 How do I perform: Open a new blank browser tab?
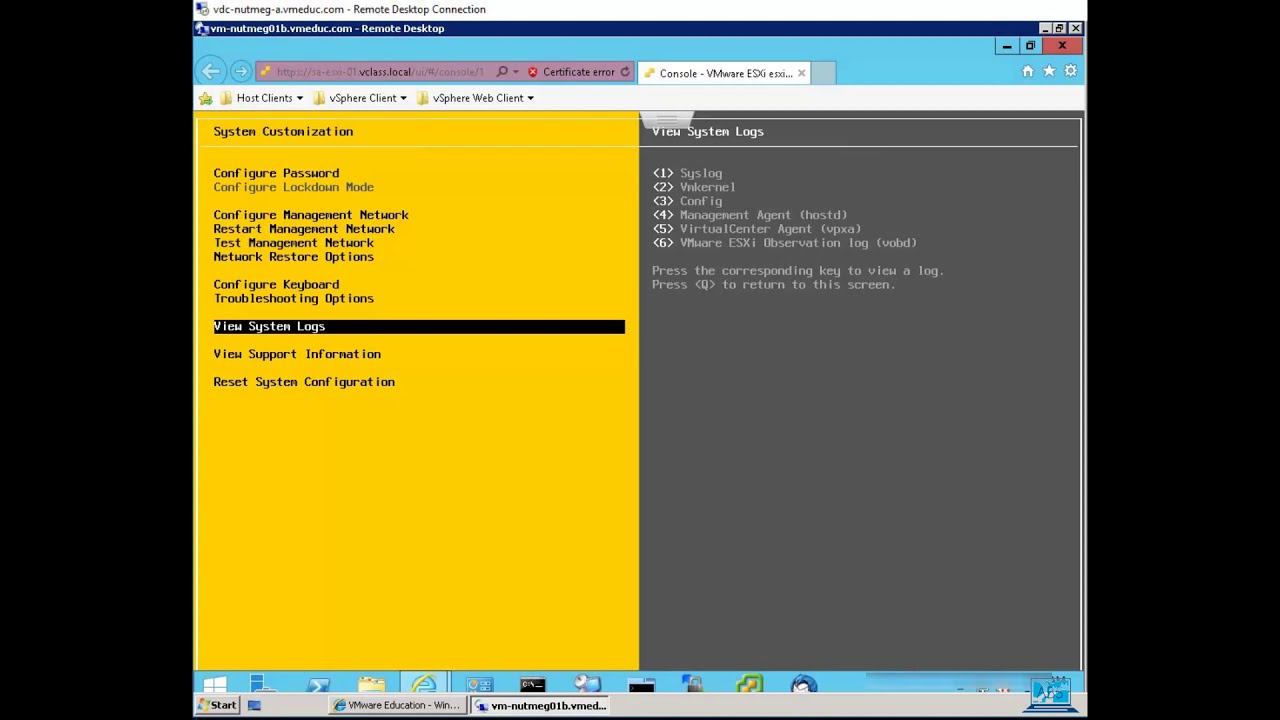pyautogui.click(x=823, y=73)
